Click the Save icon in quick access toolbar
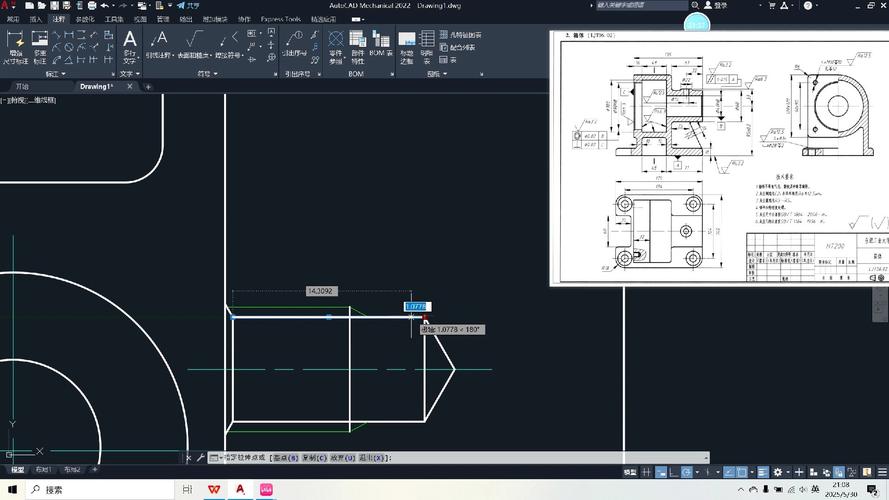The width and height of the screenshot is (889, 500). click(54, 6)
